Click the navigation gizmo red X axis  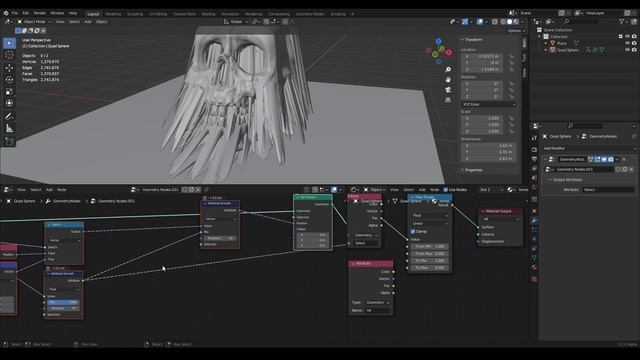pos(449,52)
